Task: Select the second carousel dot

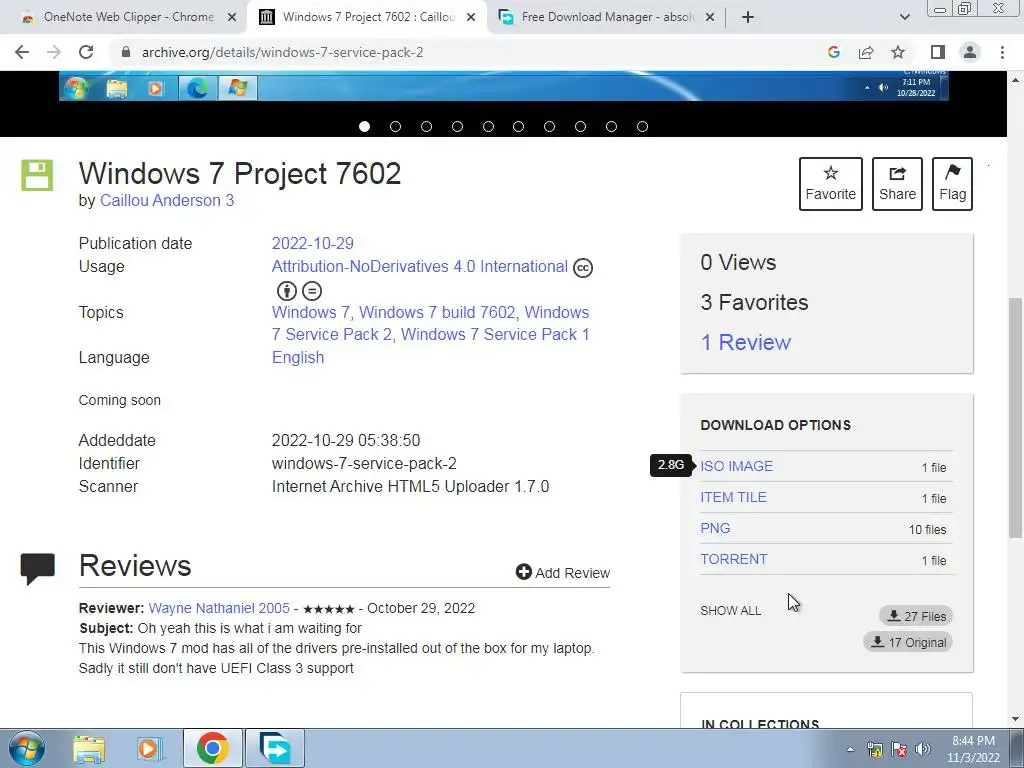Action: 395,127
